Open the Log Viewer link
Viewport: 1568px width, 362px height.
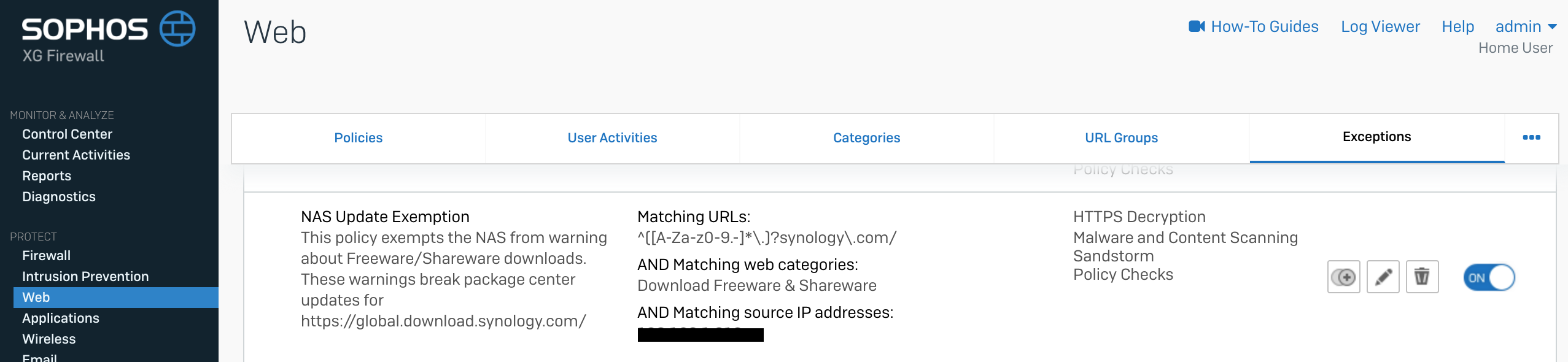pyautogui.click(x=1380, y=26)
